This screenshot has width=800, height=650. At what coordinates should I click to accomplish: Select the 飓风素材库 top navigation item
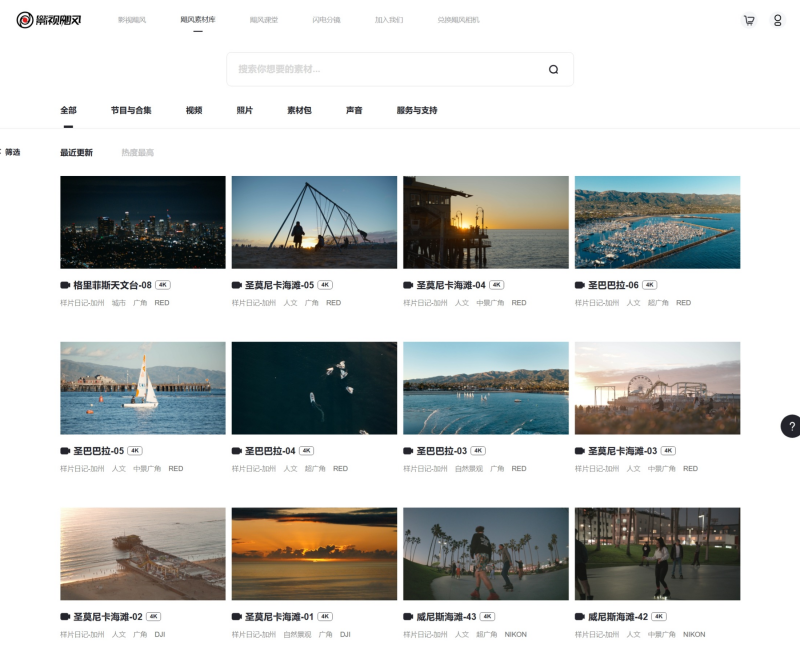[197, 19]
